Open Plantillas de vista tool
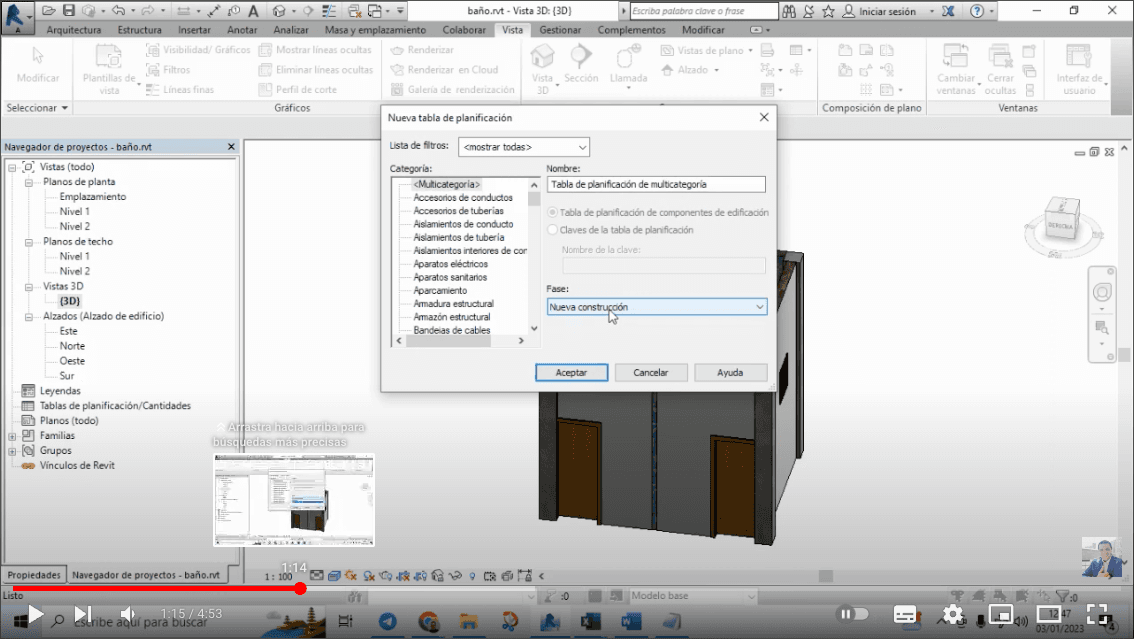Viewport: 1134px width, 639px height. (x=108, y=70)
